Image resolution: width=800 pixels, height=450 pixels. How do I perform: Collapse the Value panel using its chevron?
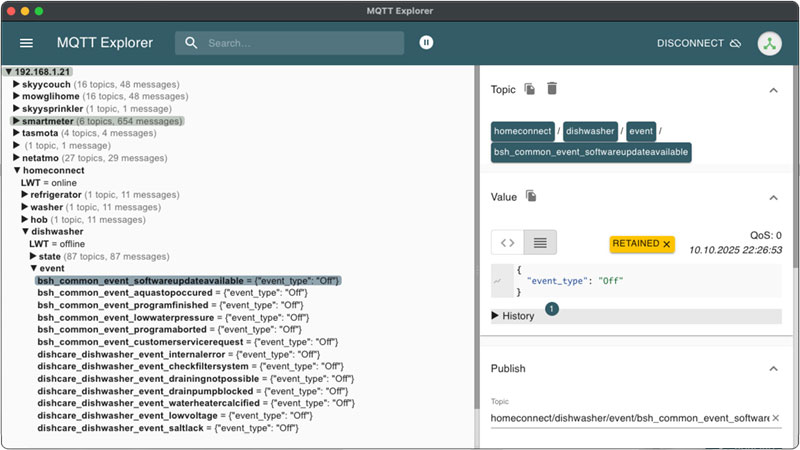pyautogui.click(x=773, y=197)
